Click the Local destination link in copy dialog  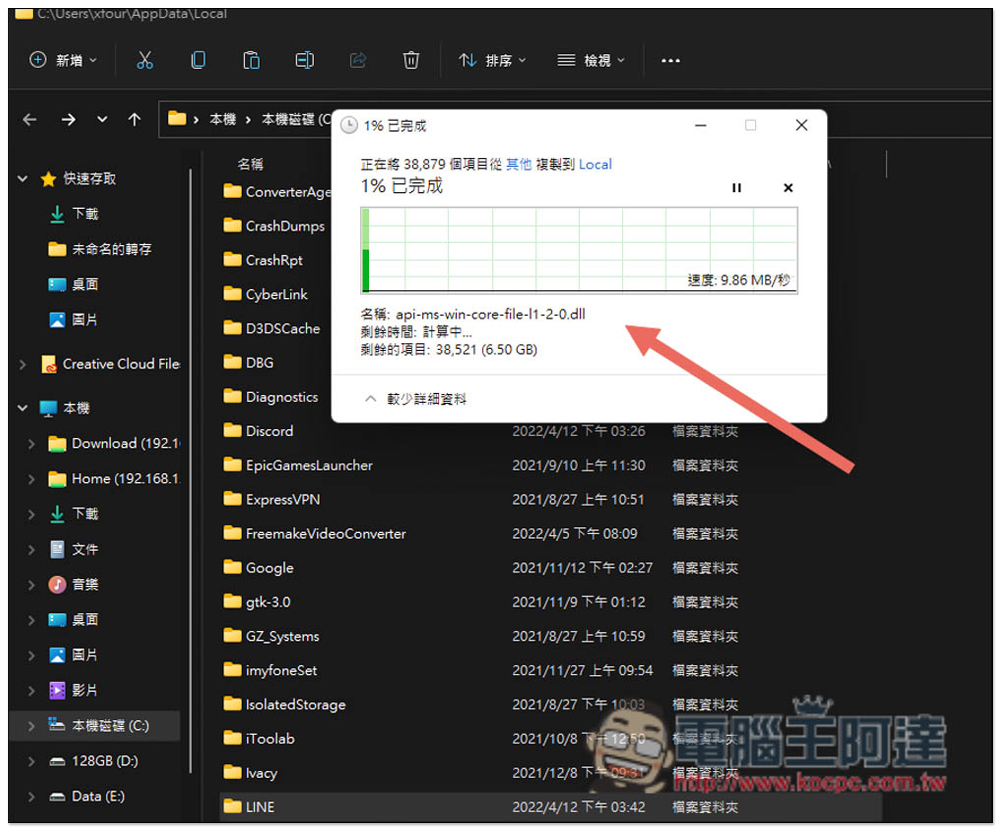pos(595,164)
